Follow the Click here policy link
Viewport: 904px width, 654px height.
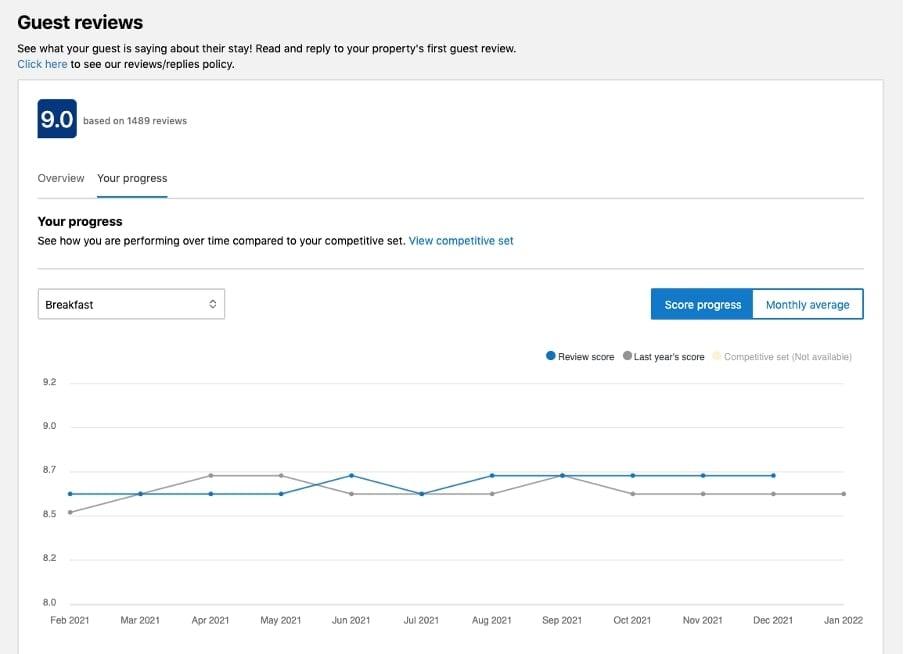click(42, 64)
